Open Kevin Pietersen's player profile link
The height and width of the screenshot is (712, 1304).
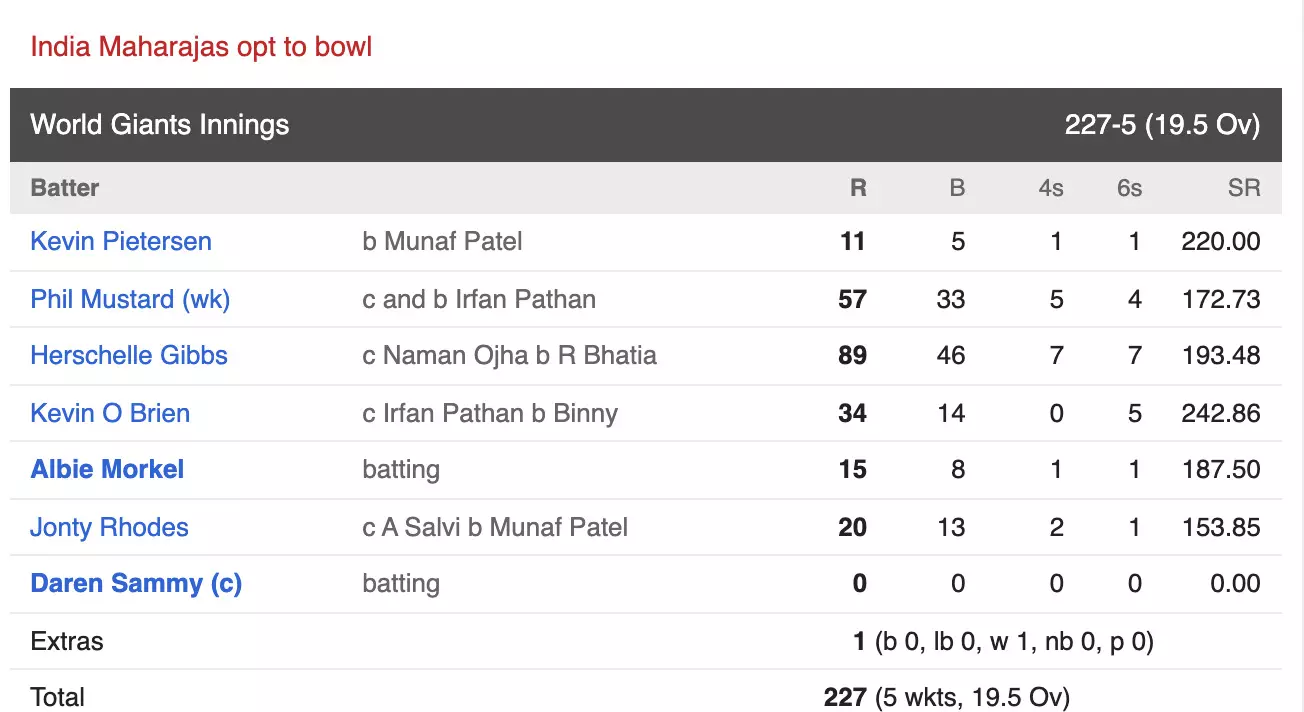tap(121, 242)
